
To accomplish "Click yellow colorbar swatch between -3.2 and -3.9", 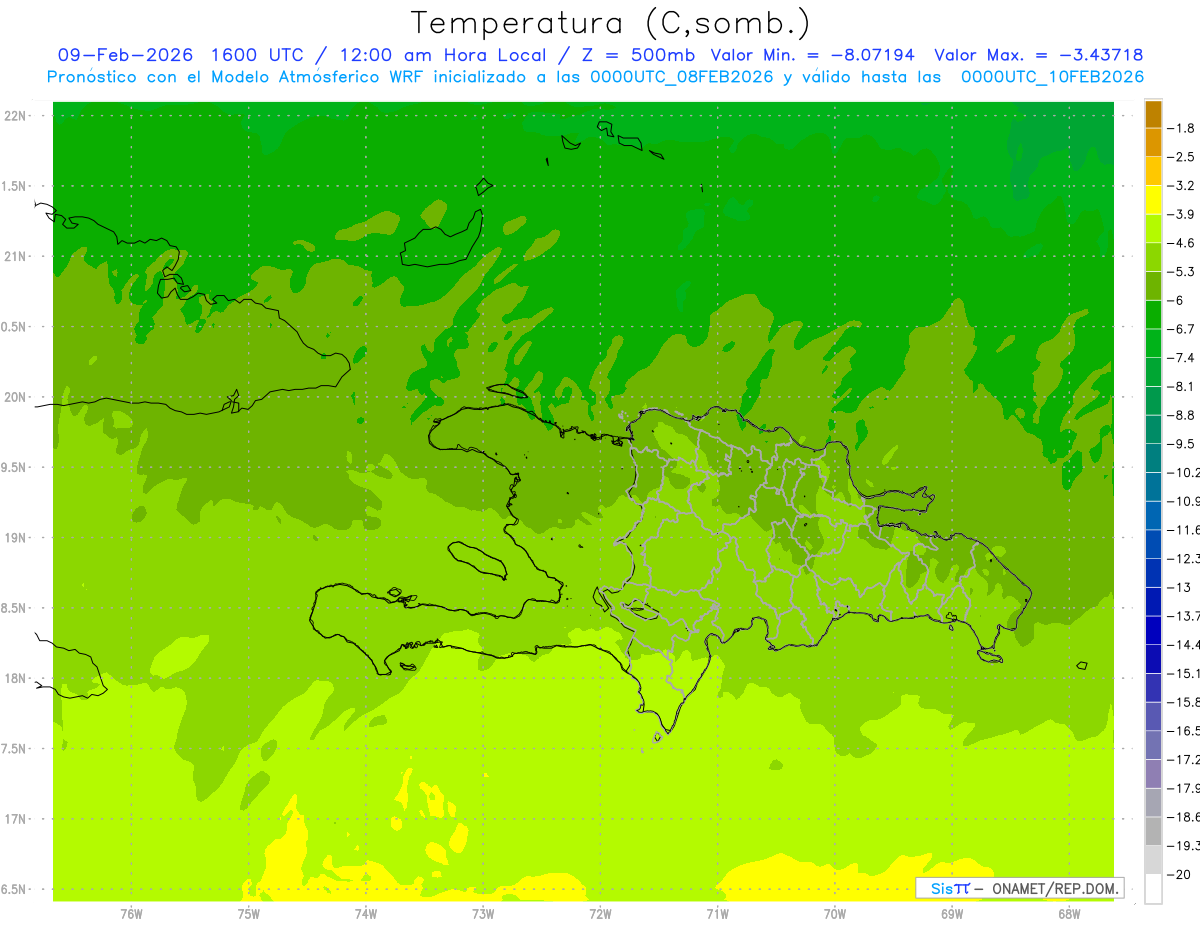I will tap(1154, 200).
